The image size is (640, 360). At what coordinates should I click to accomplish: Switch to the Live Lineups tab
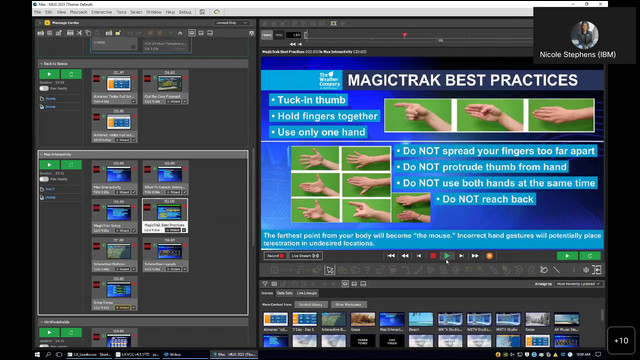[x=307, y=293]
